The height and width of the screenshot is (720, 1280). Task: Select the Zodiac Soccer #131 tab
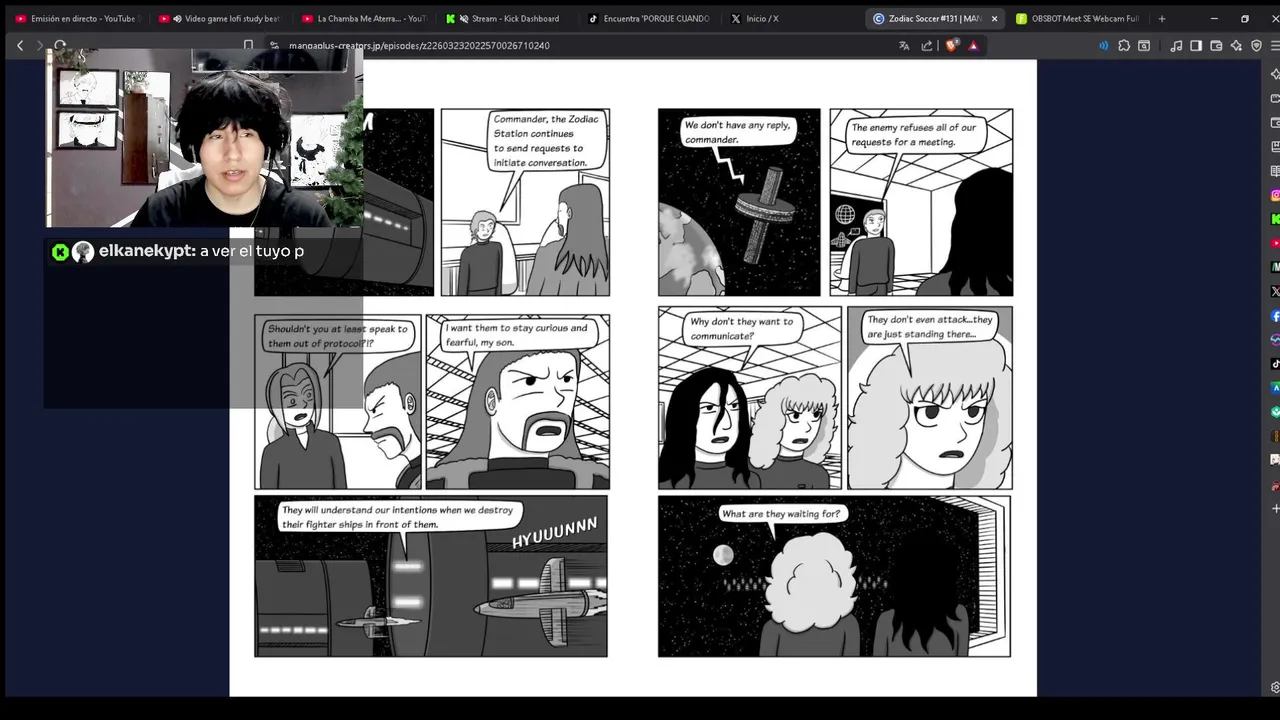click(x=935, y=18)
